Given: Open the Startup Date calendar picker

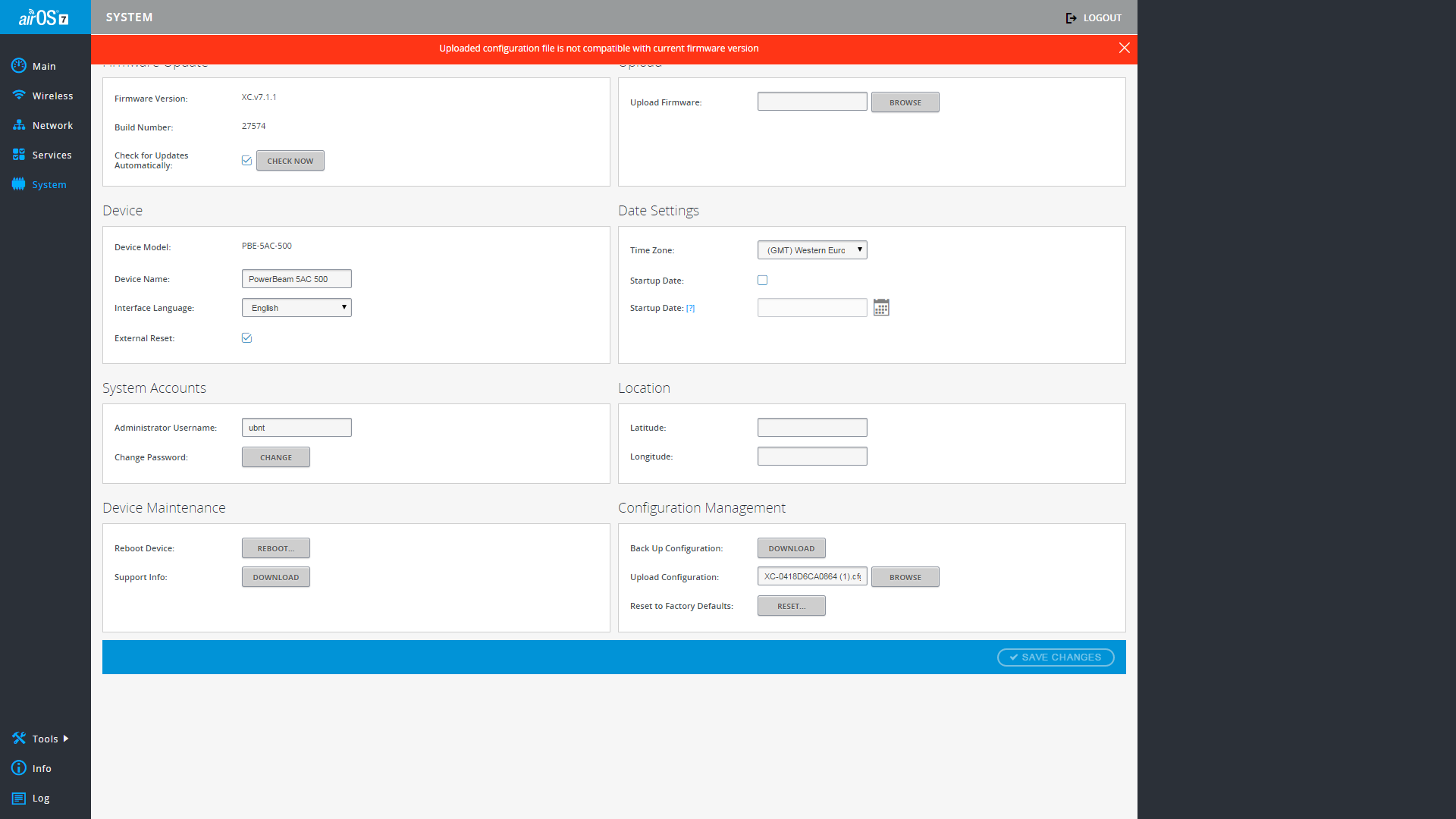Looking at the screenshot, I should [x=880, y=307].
